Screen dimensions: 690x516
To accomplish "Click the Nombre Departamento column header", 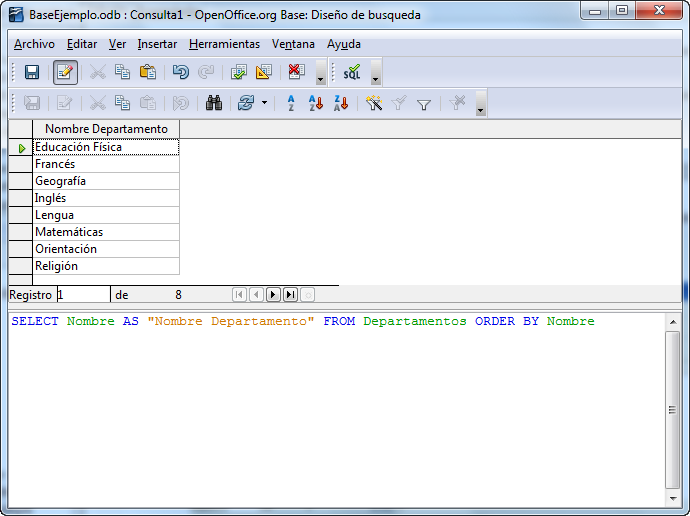I will click(106, 129).
